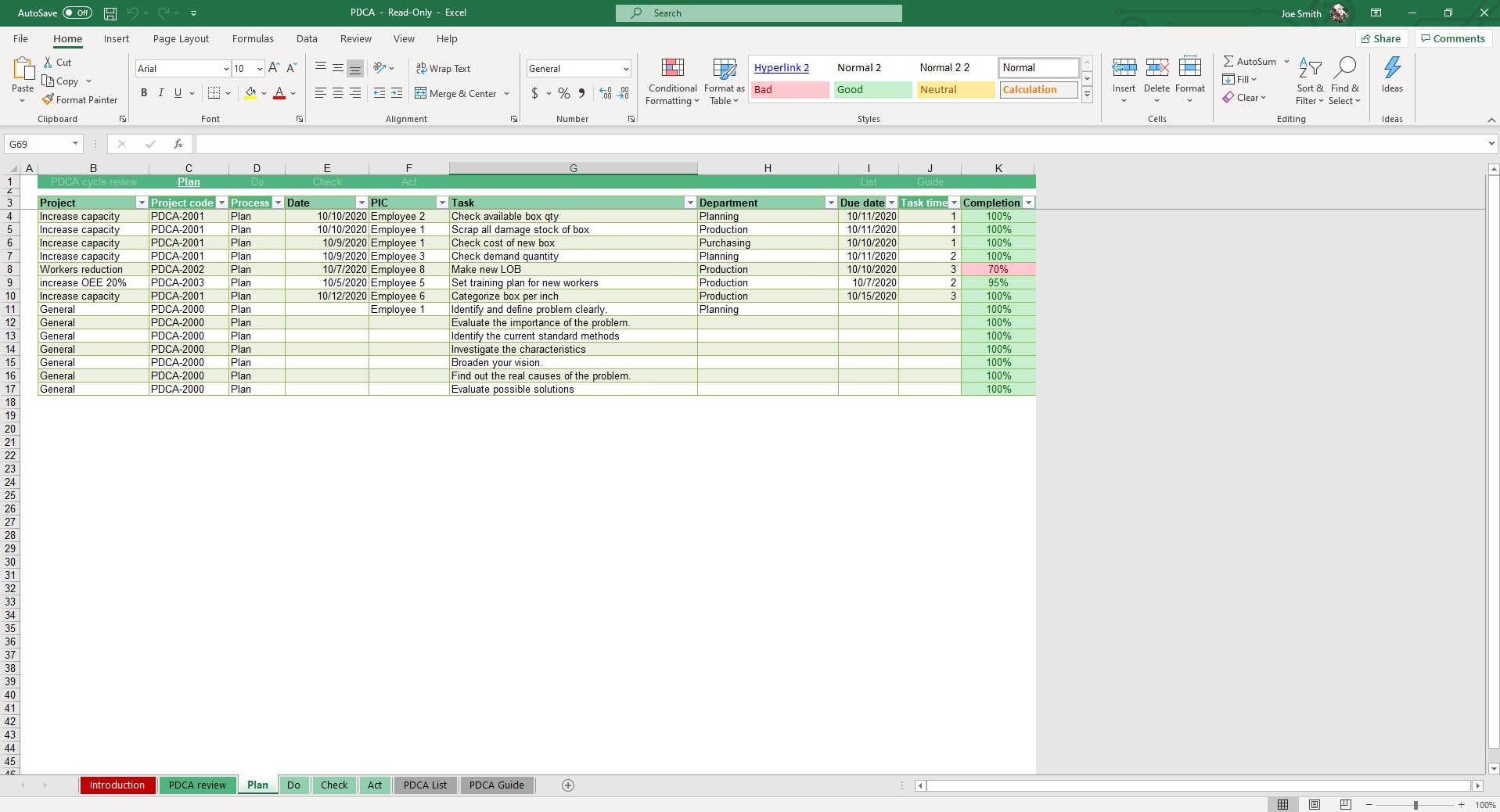Click AutoSum button

[x=1250, y=62]
